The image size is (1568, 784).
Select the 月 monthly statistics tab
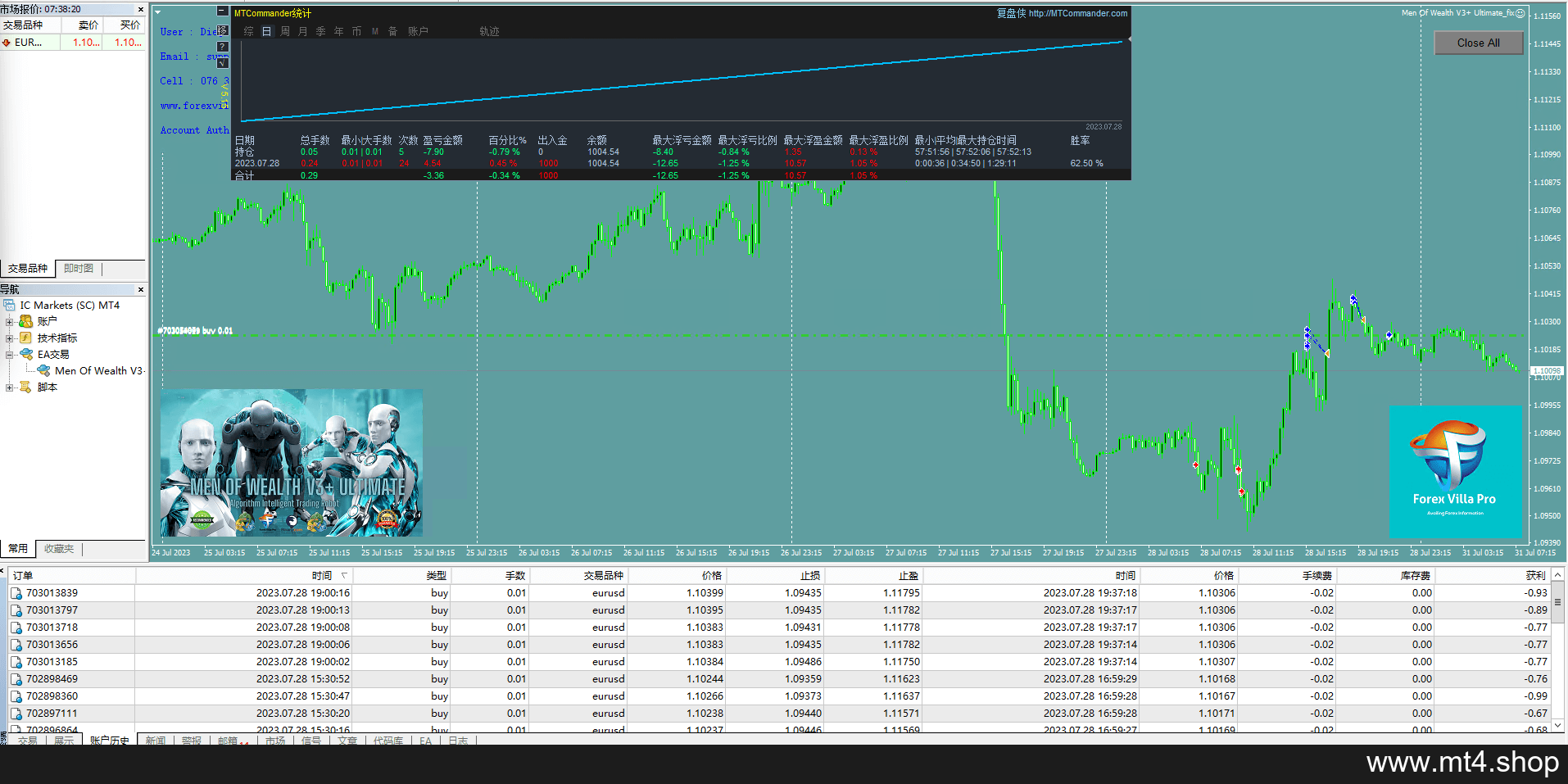303,31
